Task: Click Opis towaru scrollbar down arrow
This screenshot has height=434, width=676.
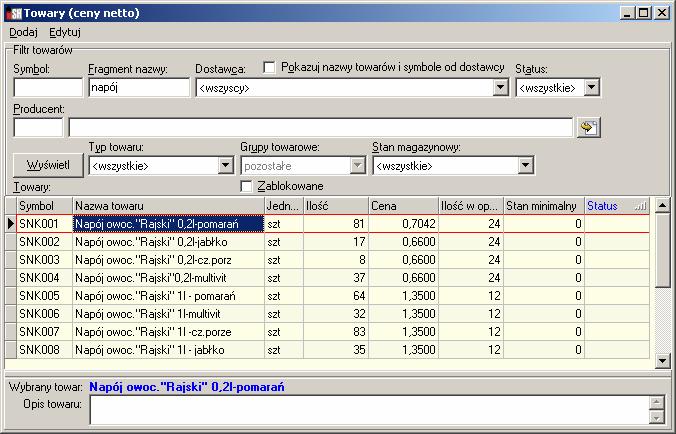Action: pos(656,417)
